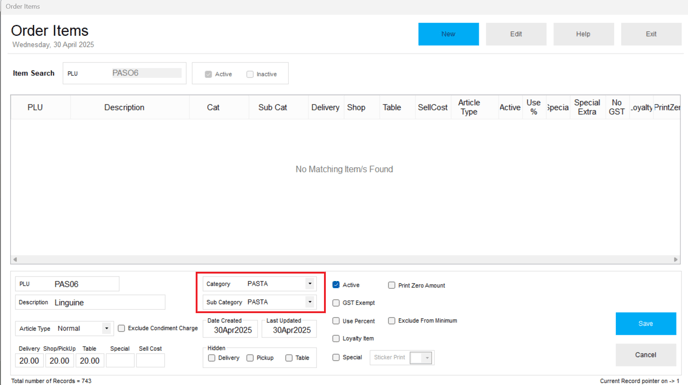Click the Shop/PickUp price field

tap(59, 361)
